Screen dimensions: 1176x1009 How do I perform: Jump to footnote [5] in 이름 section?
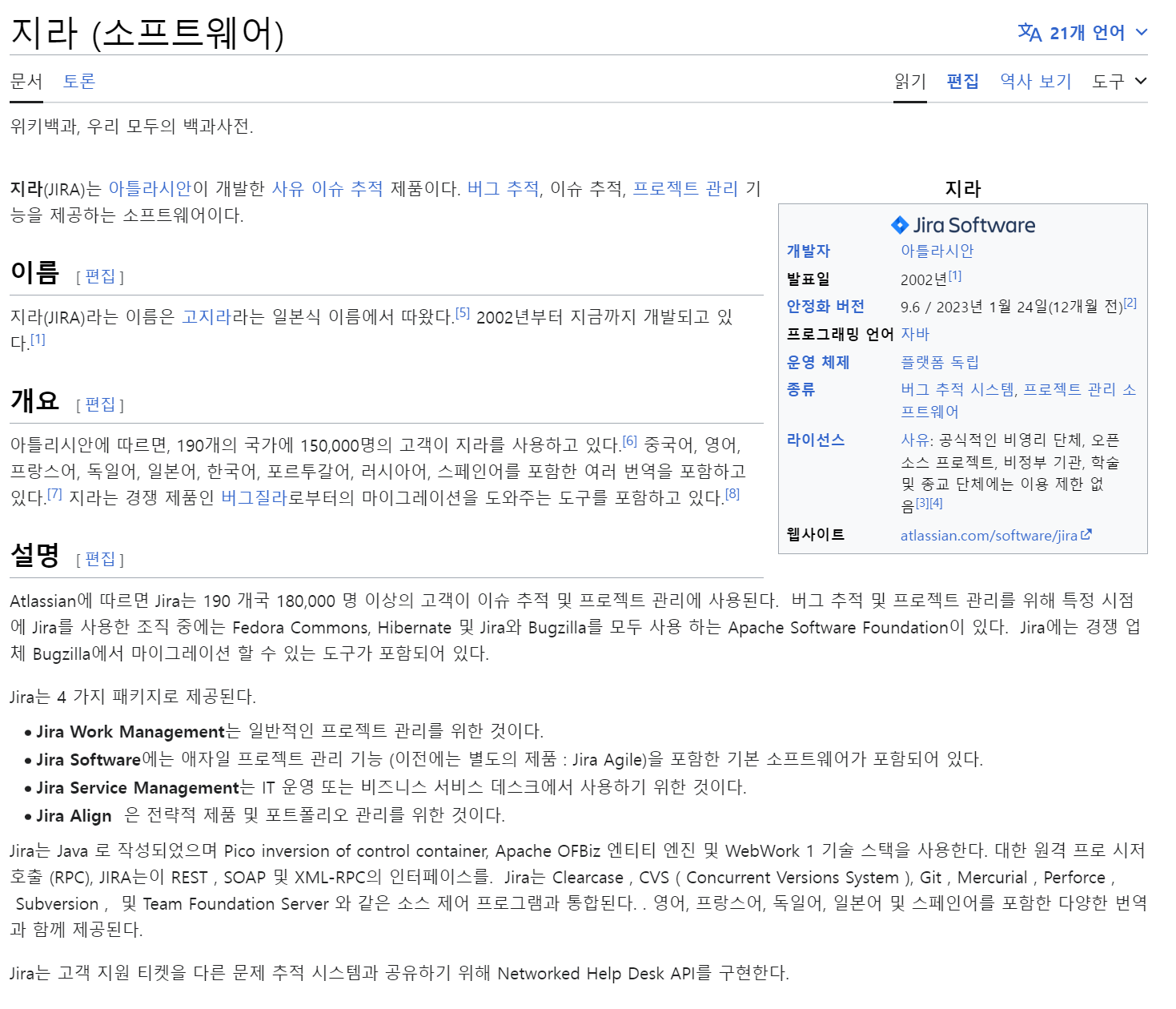[463, 313]
